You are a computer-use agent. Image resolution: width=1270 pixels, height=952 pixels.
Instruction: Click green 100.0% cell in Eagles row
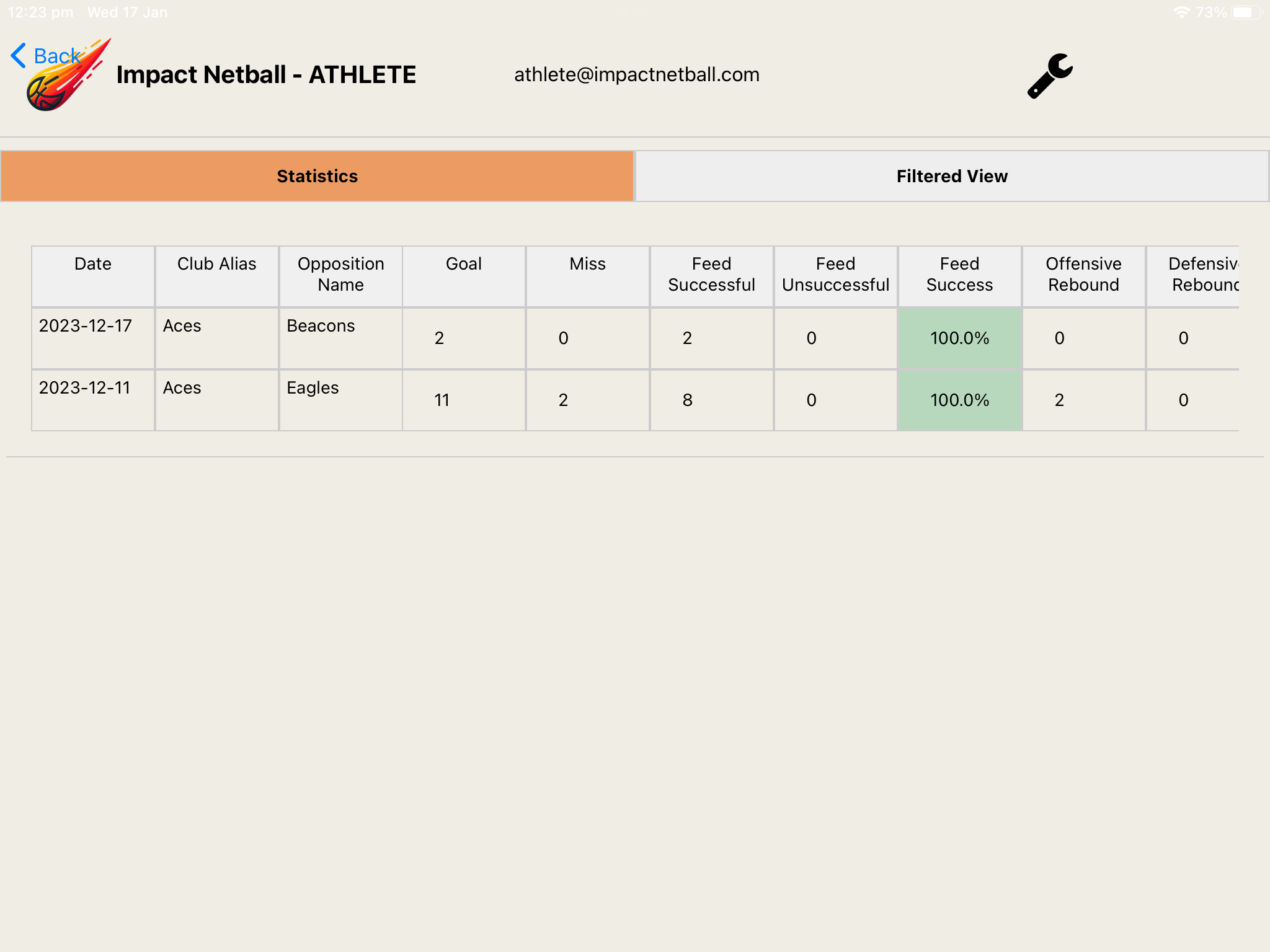coord(959,400)
